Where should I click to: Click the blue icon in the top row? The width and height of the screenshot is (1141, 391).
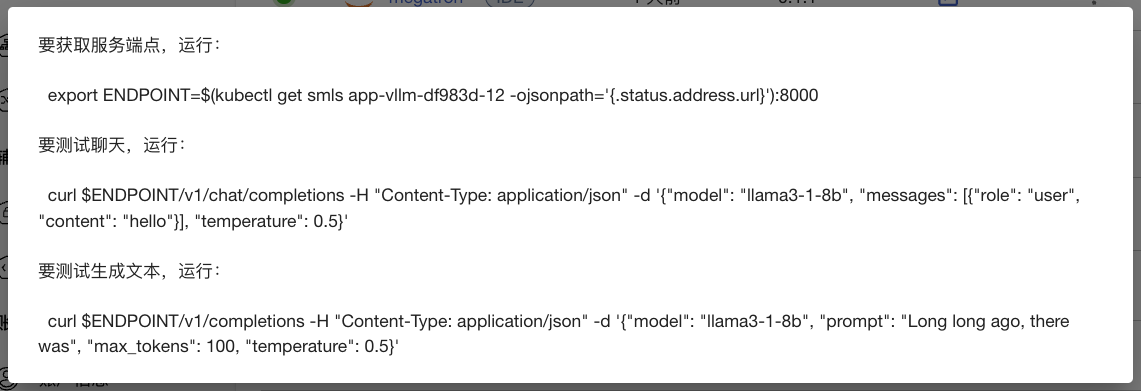click(947, 2)
